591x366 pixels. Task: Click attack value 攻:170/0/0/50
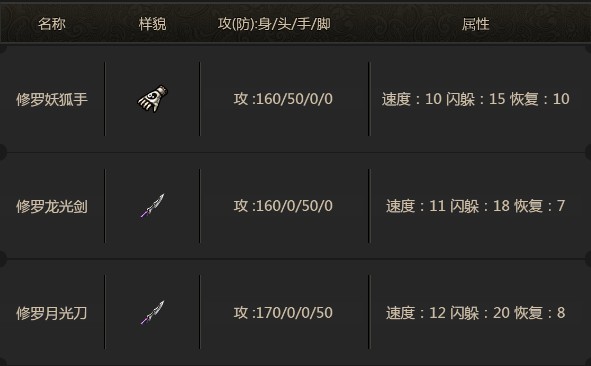[283, 312]
